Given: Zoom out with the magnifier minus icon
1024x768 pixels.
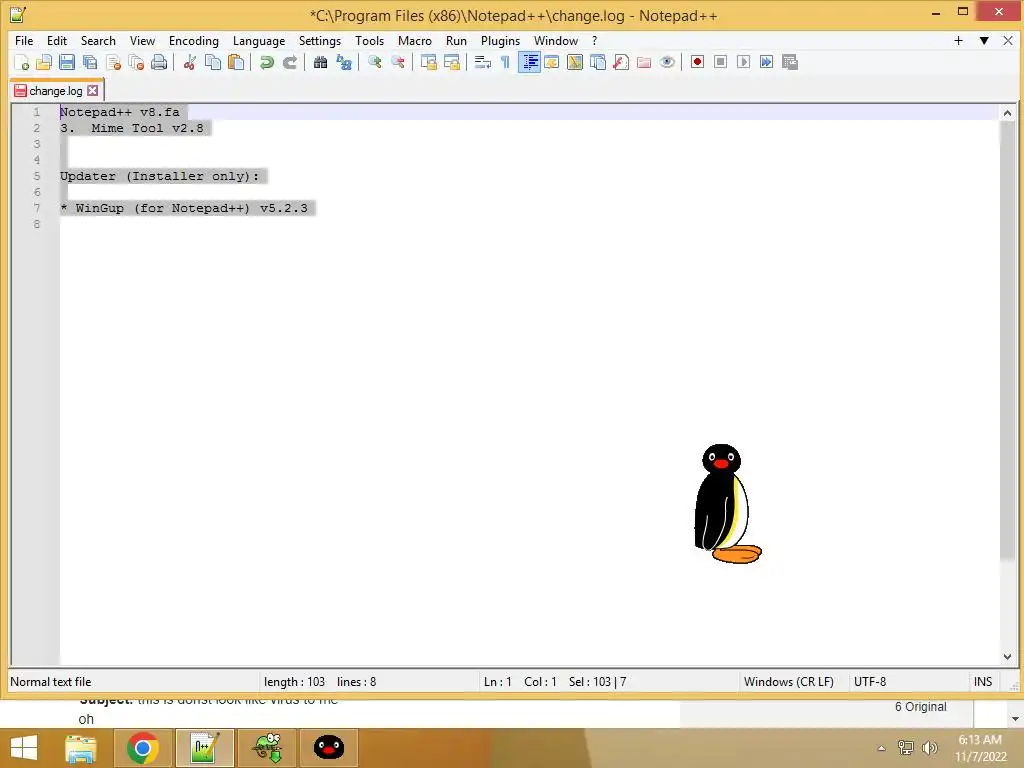Looking at the screenshot, I should coord(397,62).
